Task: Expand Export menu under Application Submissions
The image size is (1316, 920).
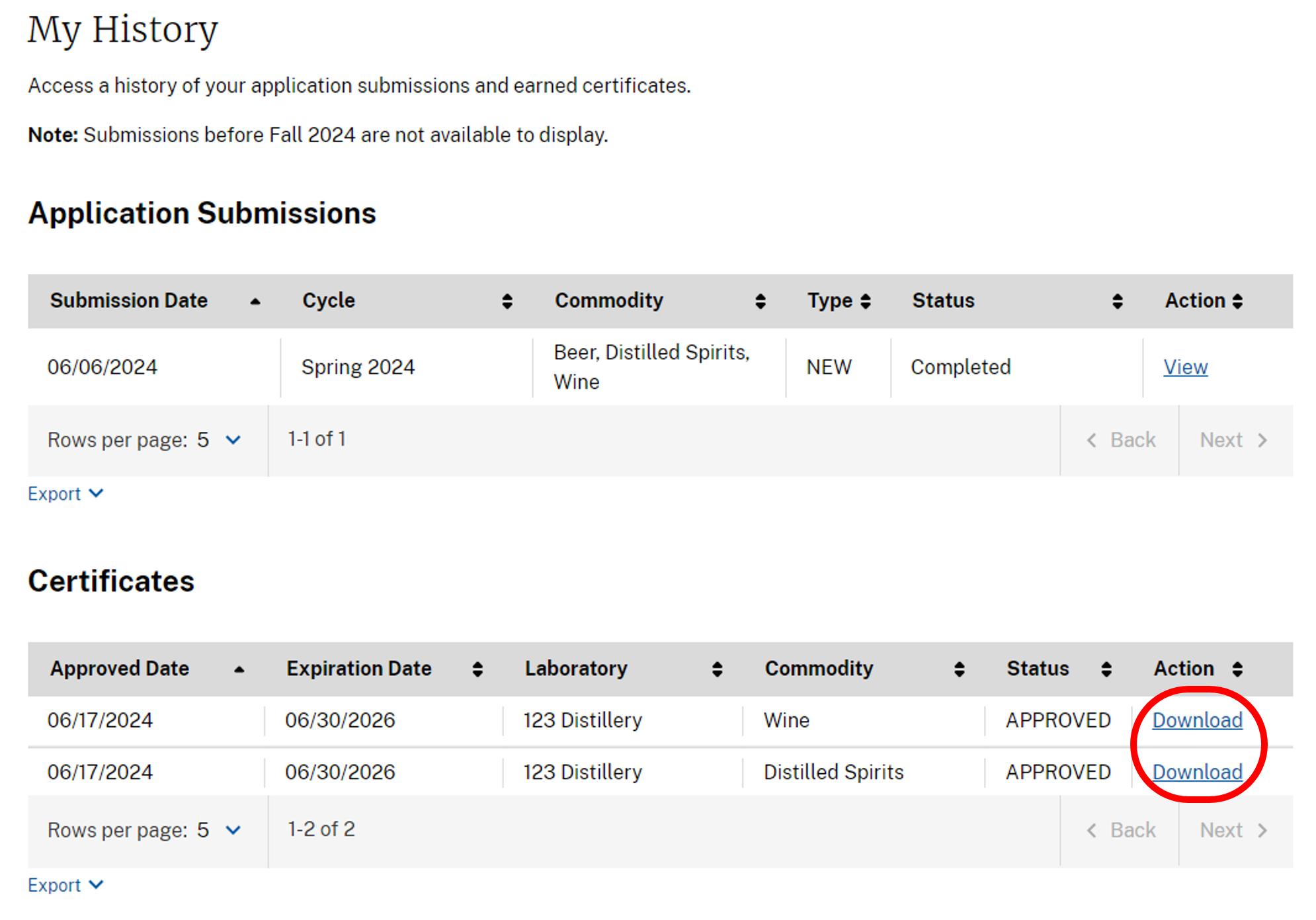Action: tap(65, 494)
